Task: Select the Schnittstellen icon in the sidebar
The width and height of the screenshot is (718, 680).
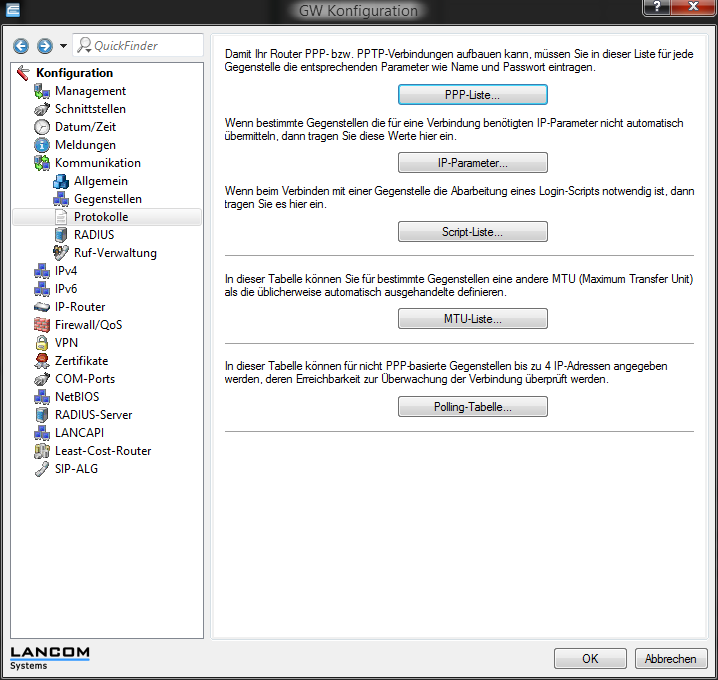Action: 41,109
